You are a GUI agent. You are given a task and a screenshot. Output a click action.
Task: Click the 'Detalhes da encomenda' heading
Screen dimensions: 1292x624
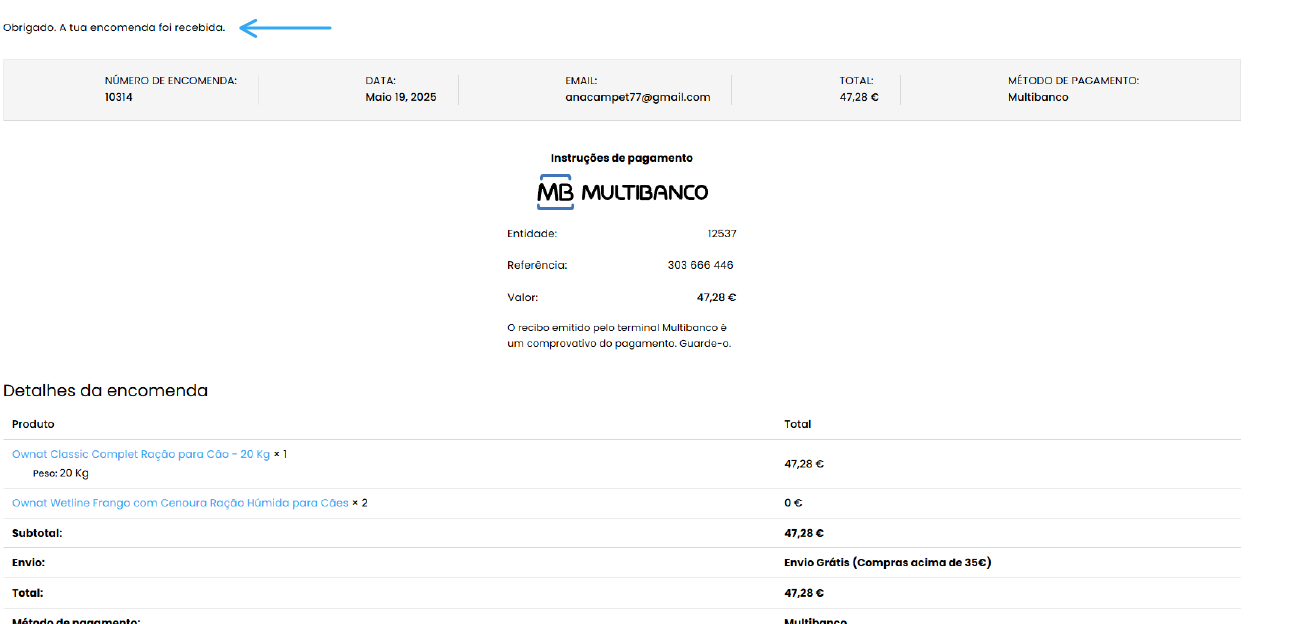(x=105, y=391)
